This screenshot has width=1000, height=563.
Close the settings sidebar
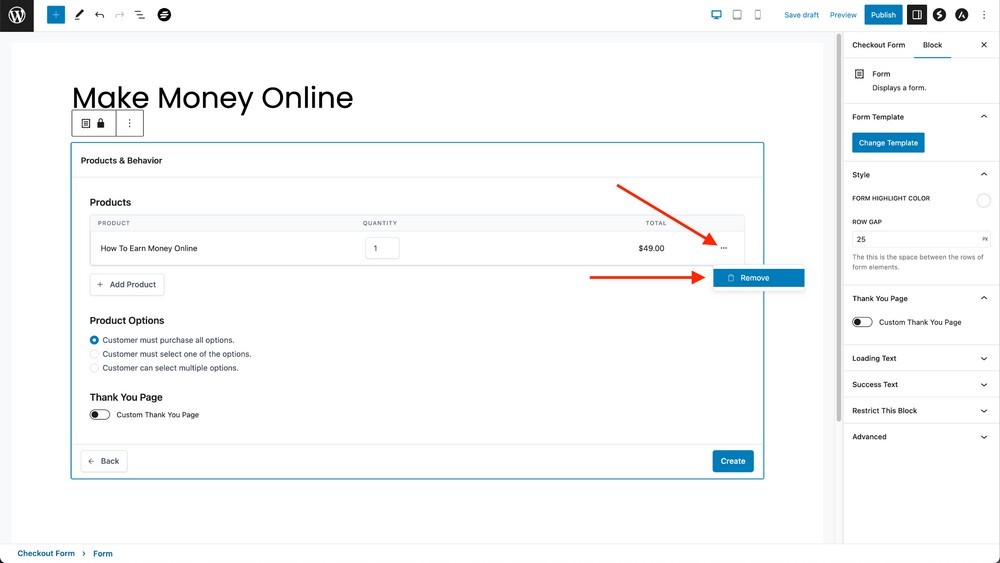(983, 45)
